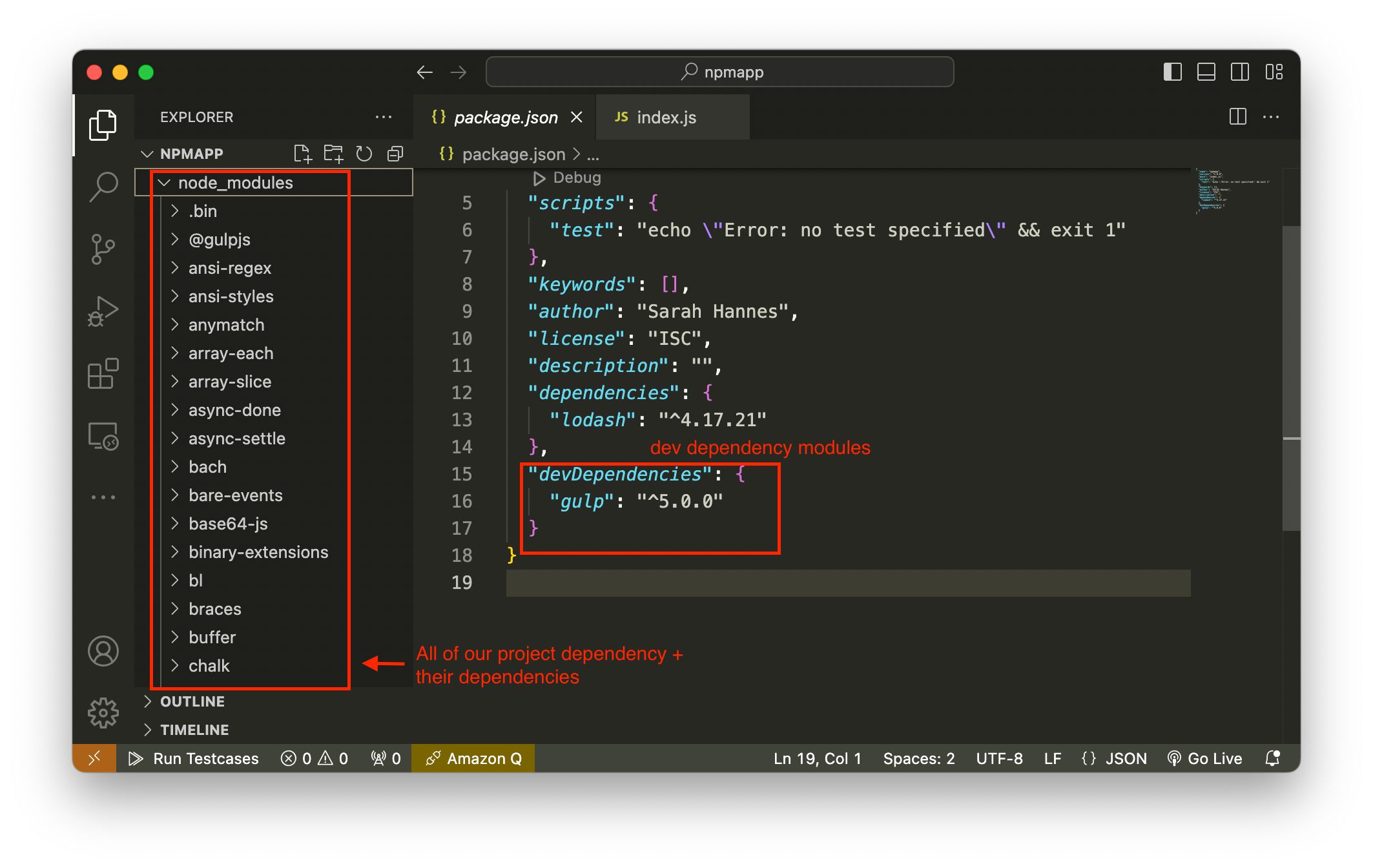Switch to the index.js tab
Image resolution: width=1373 pixels, height=868 pixels.
tap(672, 117)
